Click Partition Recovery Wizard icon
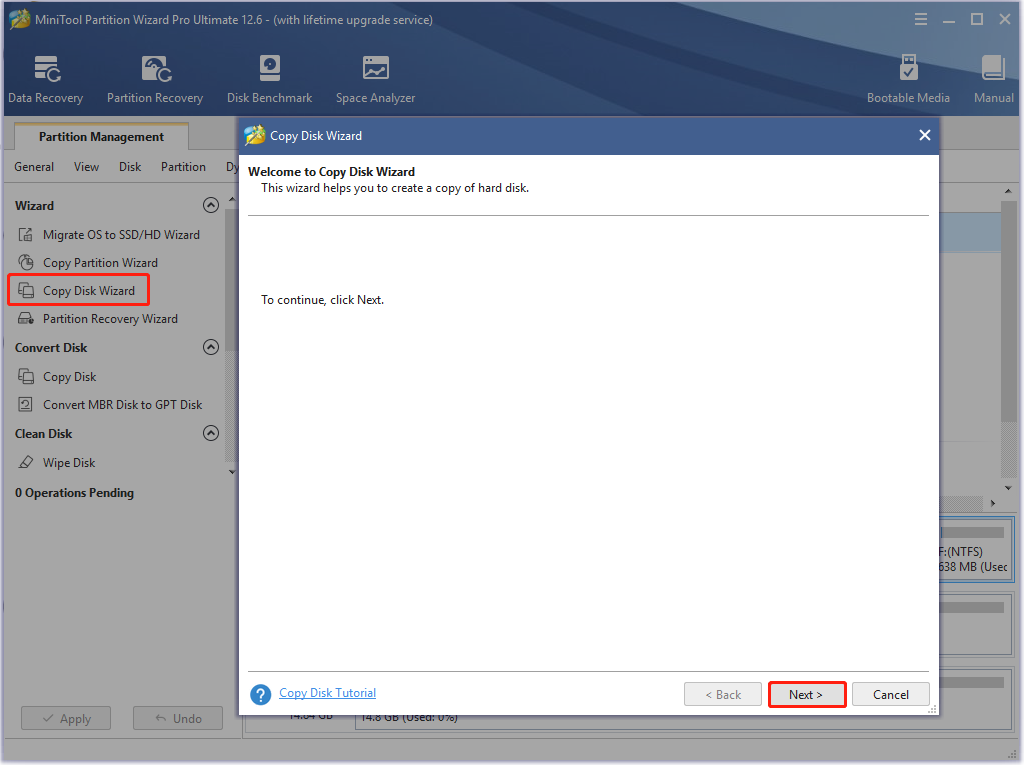This screenshot has width=1025, height=767. 25,318
